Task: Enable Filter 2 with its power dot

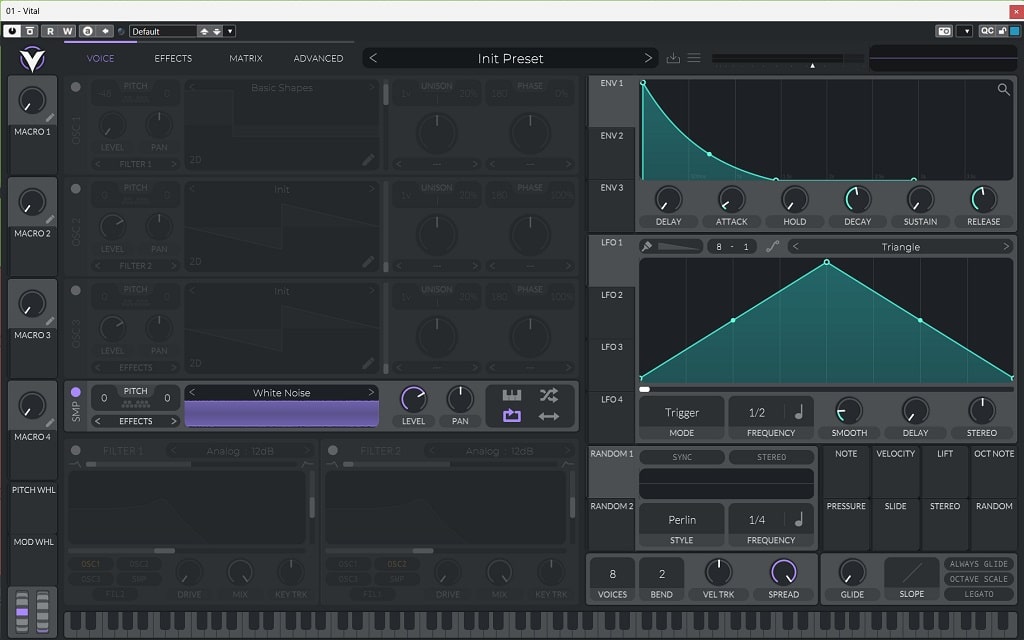Action: click(x=333, y=450)
